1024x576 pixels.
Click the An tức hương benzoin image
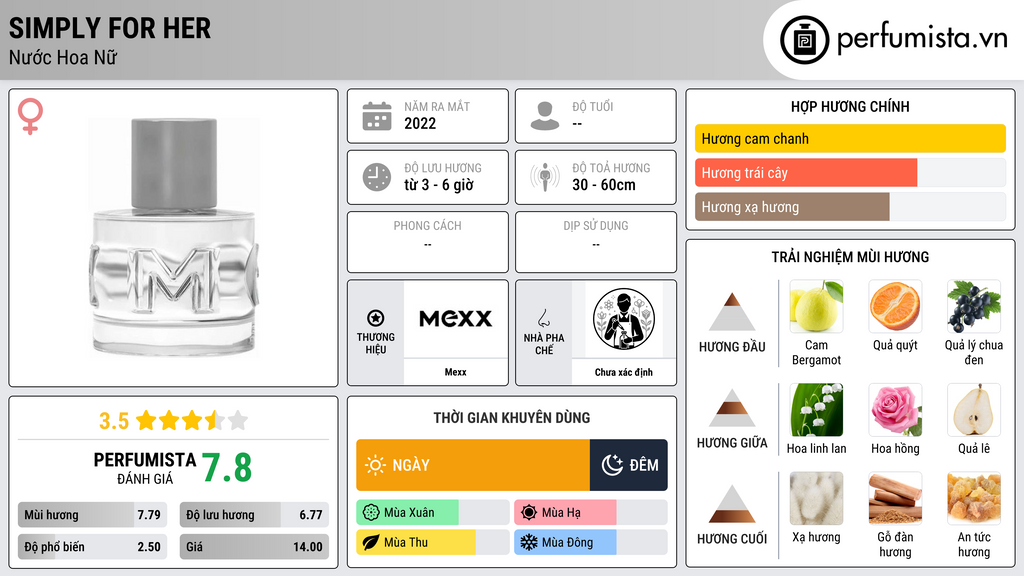tap(974, 498)
